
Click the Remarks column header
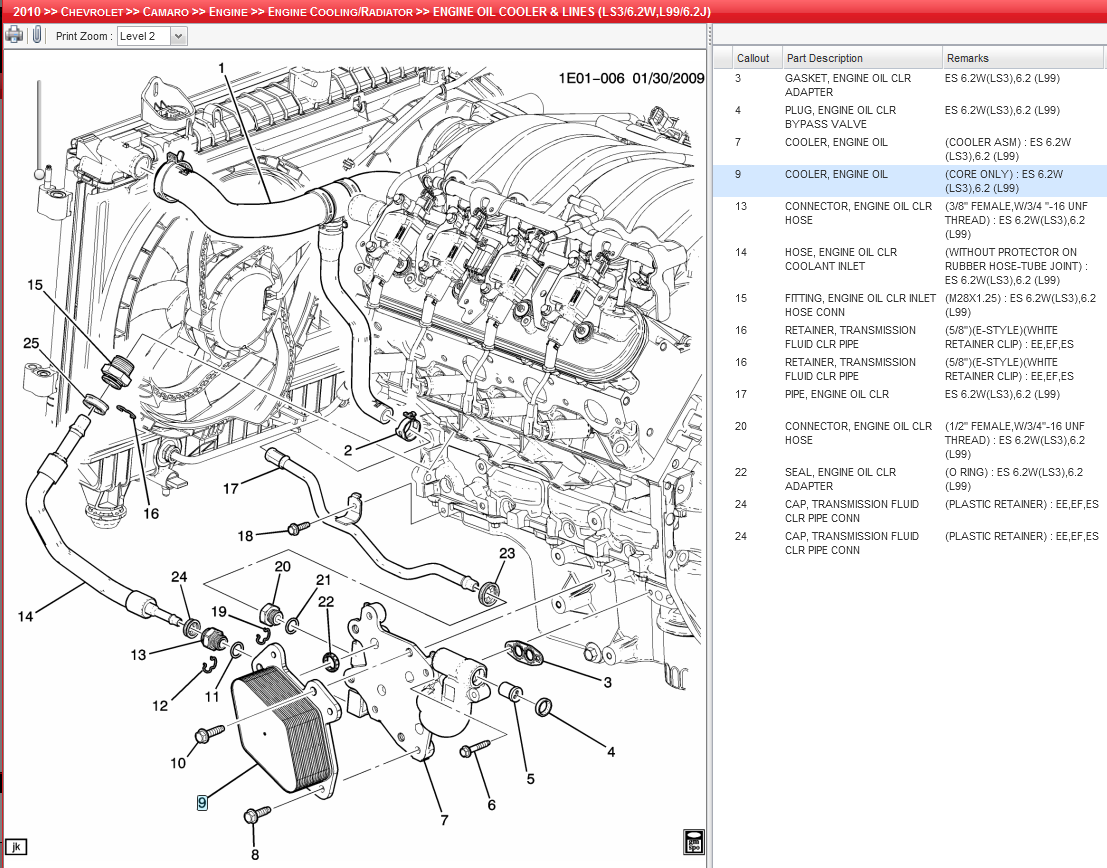968,58
